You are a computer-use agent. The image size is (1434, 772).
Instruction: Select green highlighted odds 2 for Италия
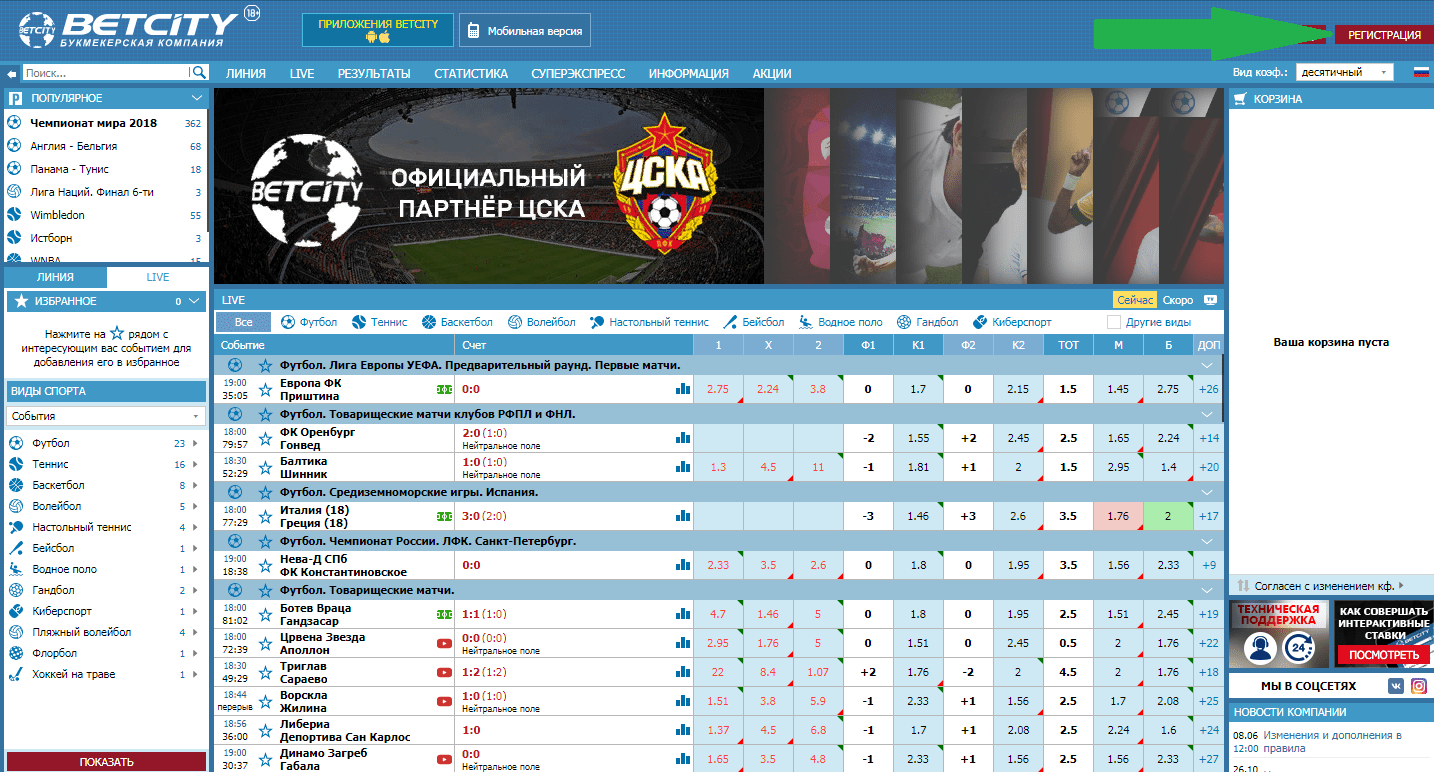tap(1169, 516)
